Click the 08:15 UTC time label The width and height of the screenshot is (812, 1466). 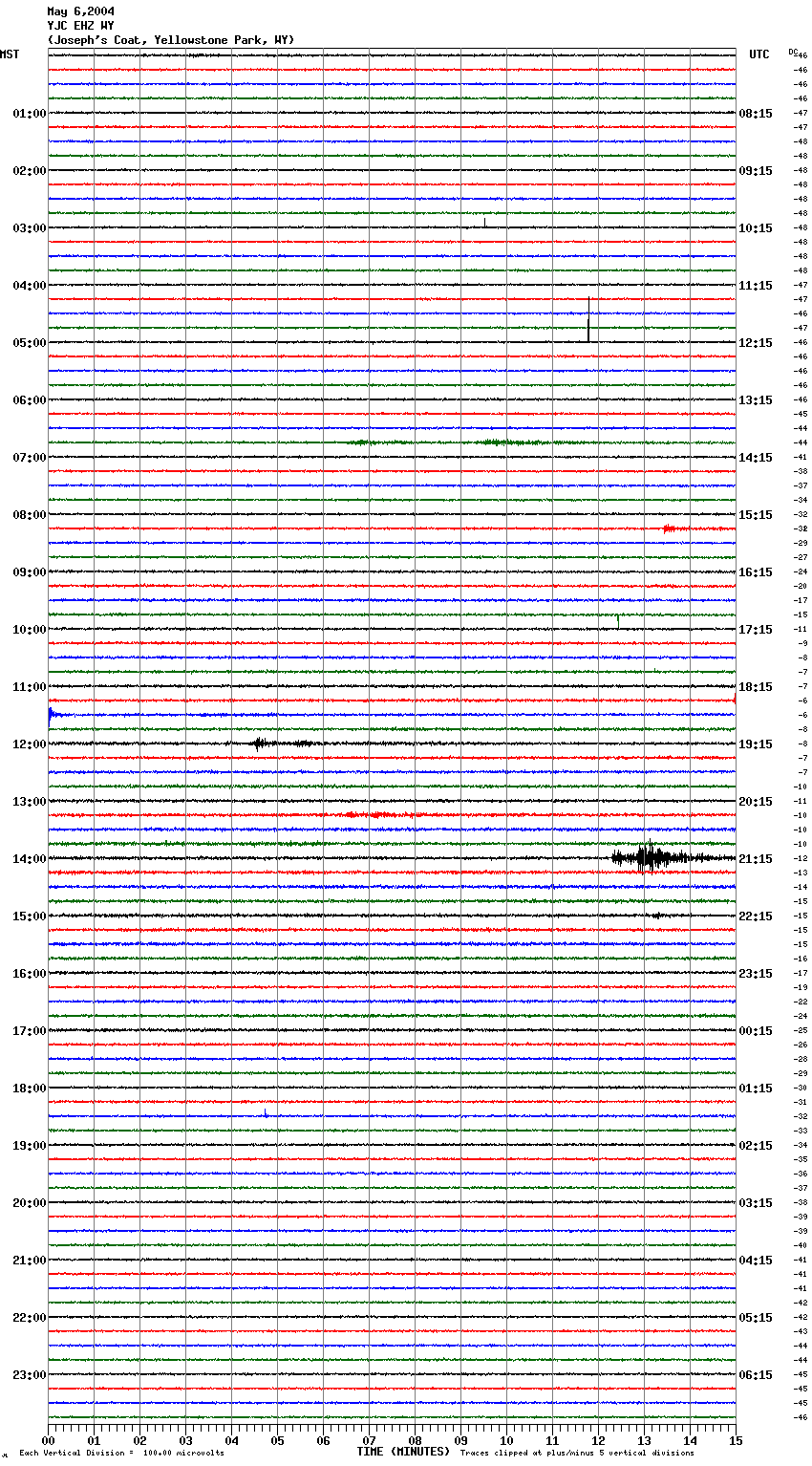(756, 114)
